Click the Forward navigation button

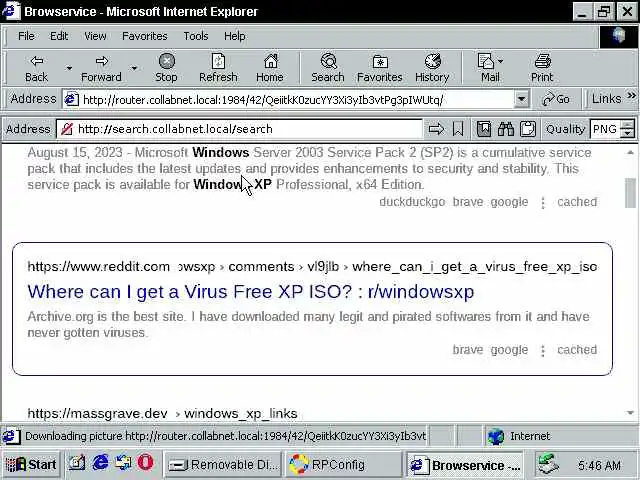[x=101, y=68]
